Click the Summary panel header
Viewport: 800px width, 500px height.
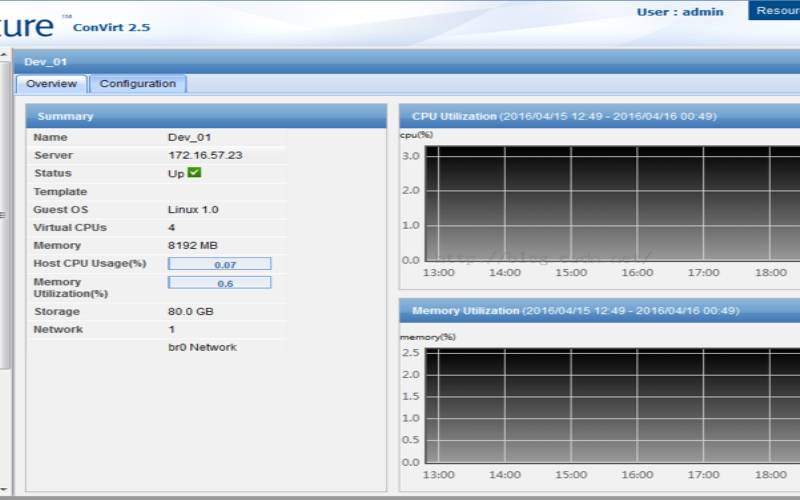[205, 116]
